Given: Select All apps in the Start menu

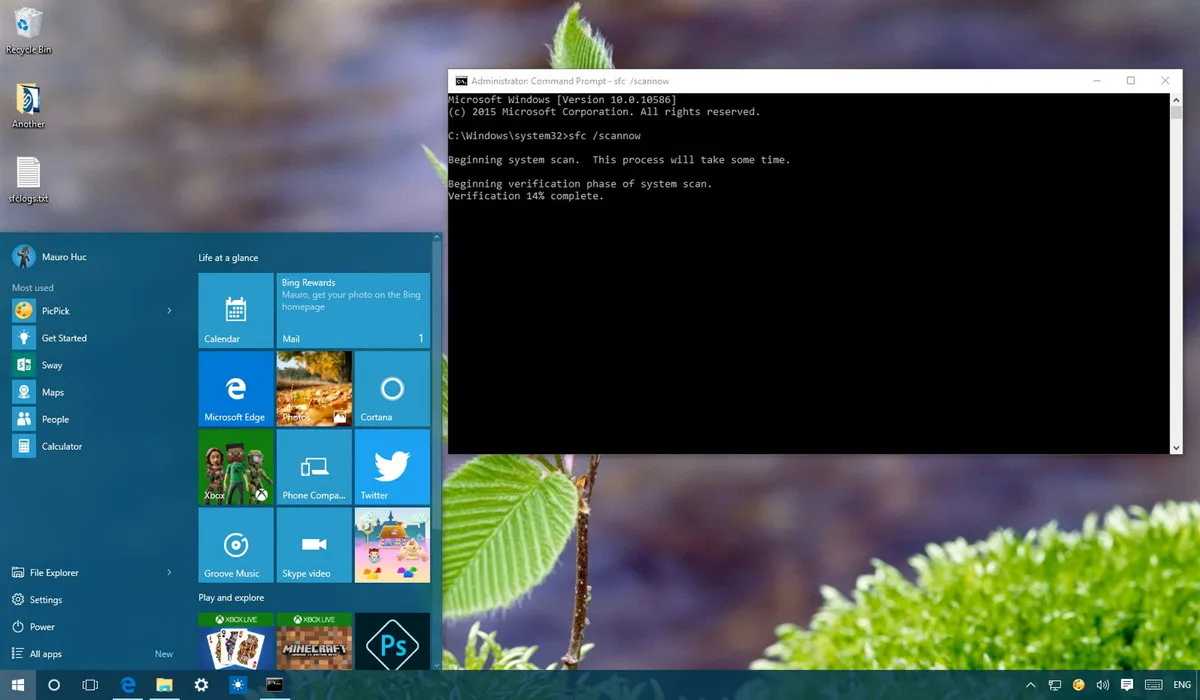Looking at the screenshot, I should [x=48, y=653].
